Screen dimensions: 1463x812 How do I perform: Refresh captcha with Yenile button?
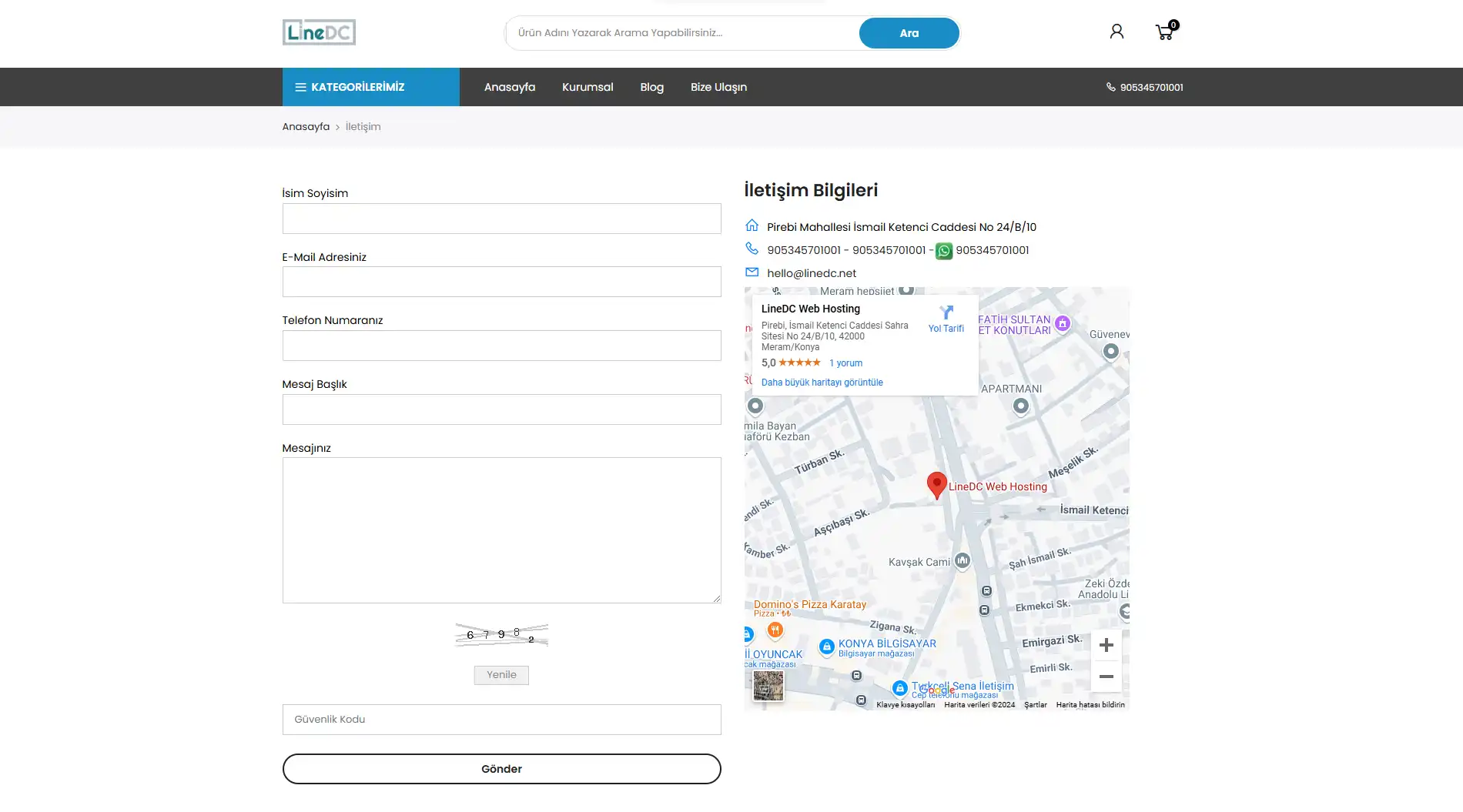[501, 675]
